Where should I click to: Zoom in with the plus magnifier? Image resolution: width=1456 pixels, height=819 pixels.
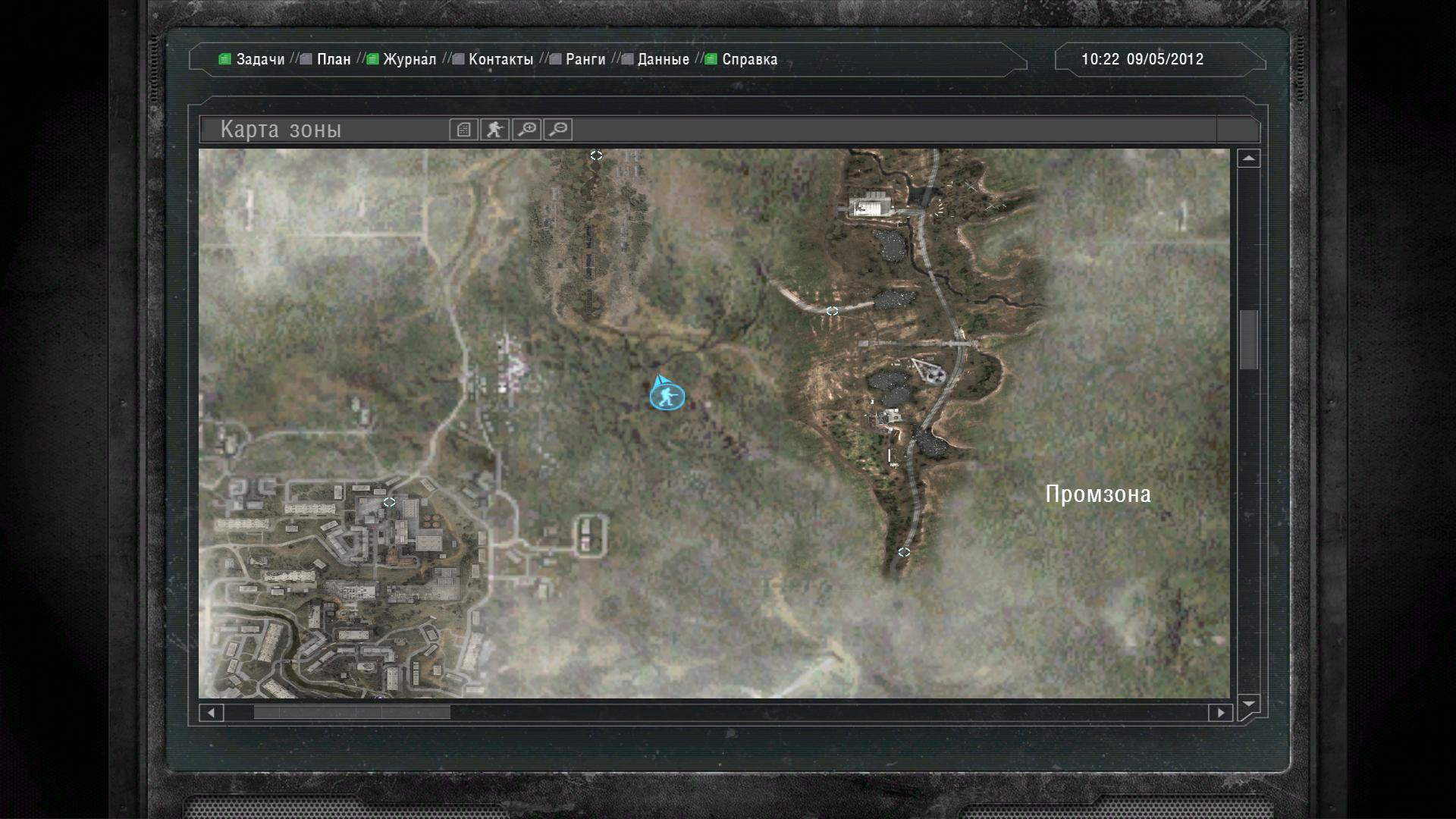pos(526,130)
